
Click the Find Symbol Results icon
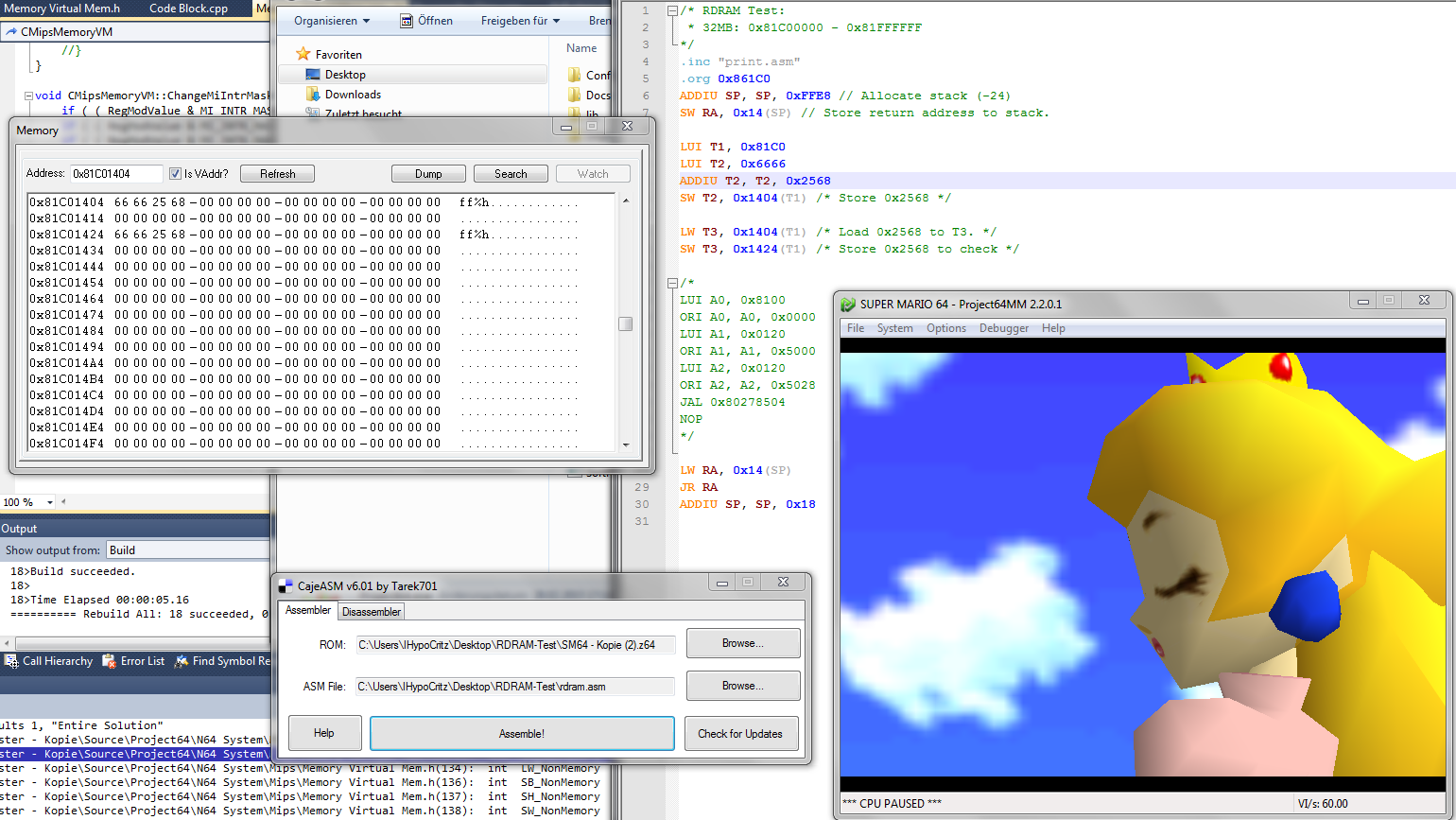(183, 661)
